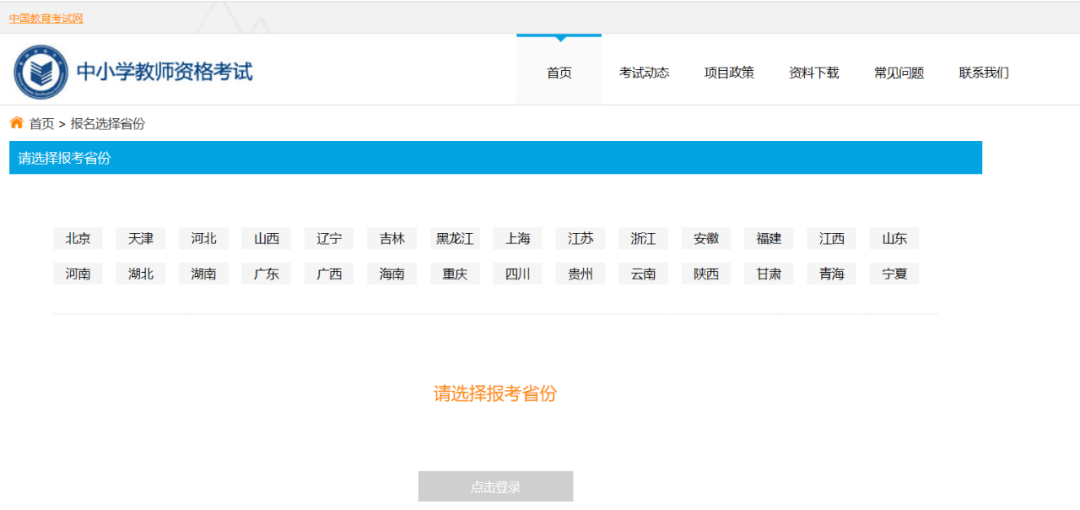Image resolution: width=1080 pixels, height=510 pixels.
Task: Click the 中小学教师资格考试 site title
Action: [x=165, y=72]
